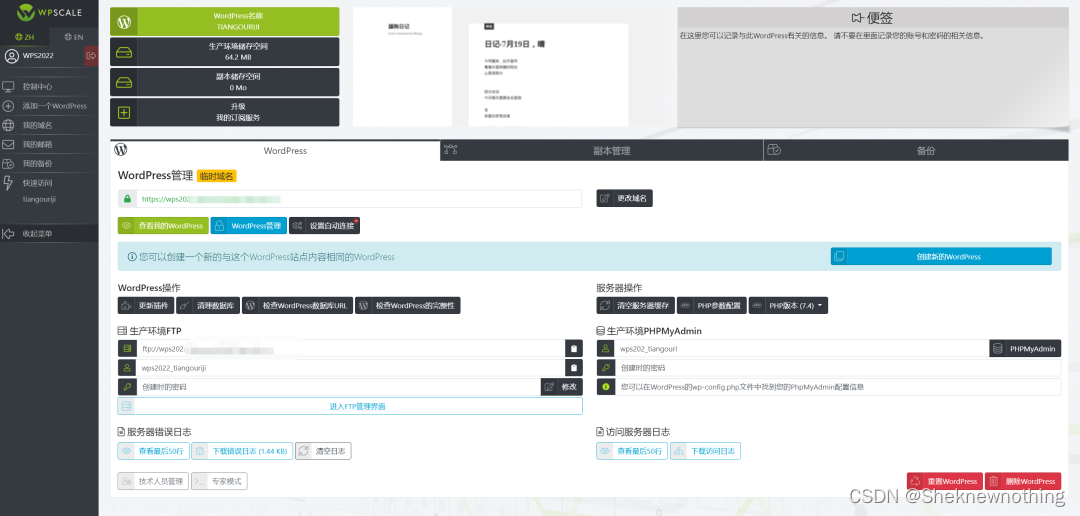1080x516 pixels.
Task: Open the blog homepage preview thumbnail
Action: [402, 67]
